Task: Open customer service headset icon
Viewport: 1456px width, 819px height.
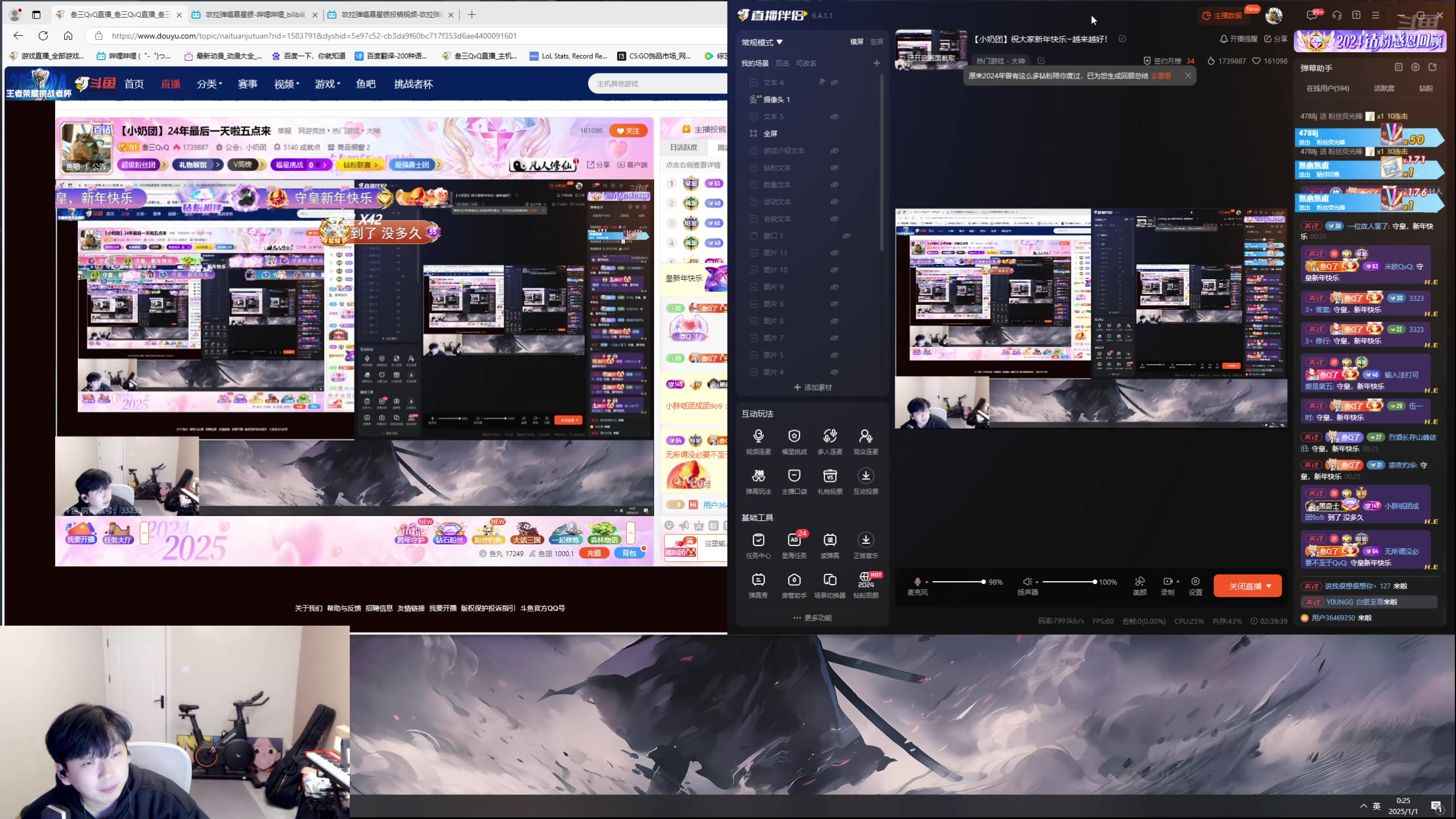Action: click(x=1337, y=15)
